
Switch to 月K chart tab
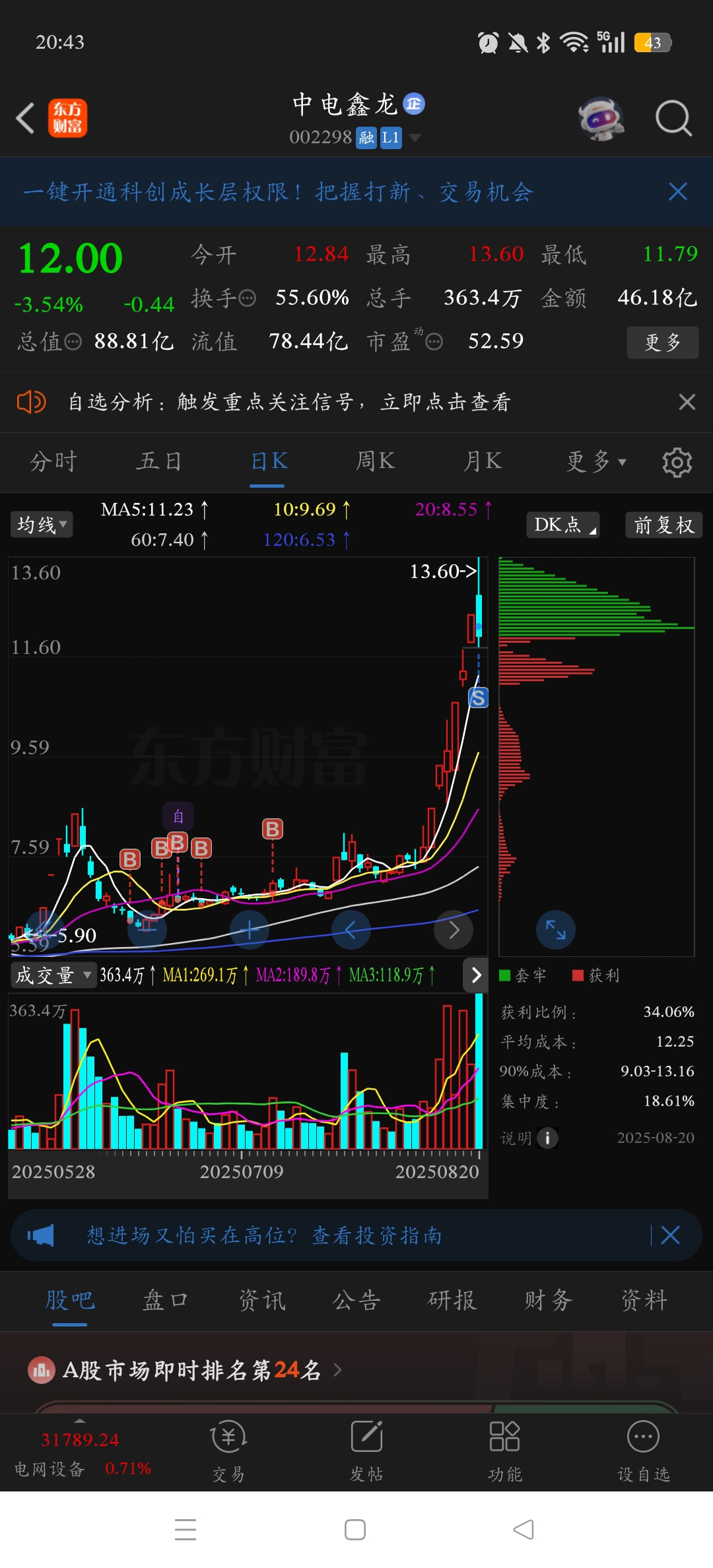pyautogui.click(x=482, y=461)
